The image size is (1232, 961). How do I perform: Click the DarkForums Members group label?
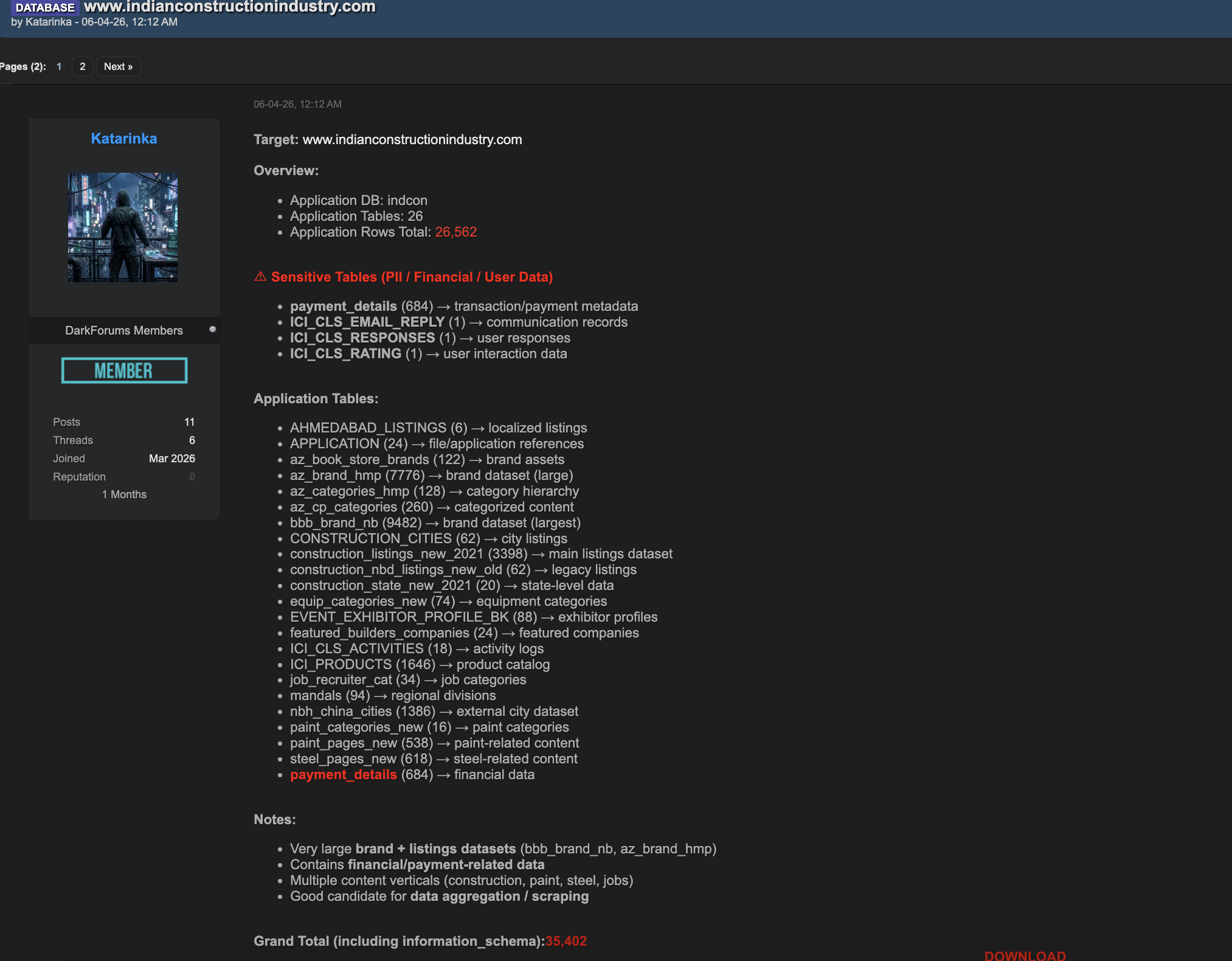pos(124,330)
